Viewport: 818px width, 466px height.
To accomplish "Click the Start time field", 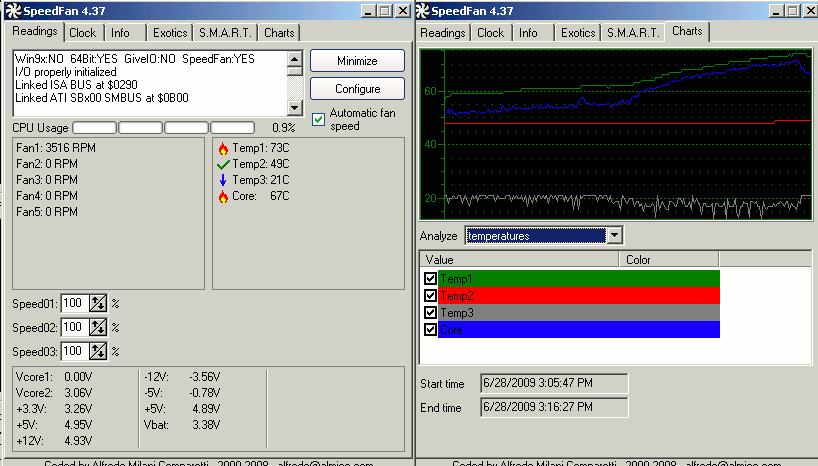I will [x=554, y=383].
